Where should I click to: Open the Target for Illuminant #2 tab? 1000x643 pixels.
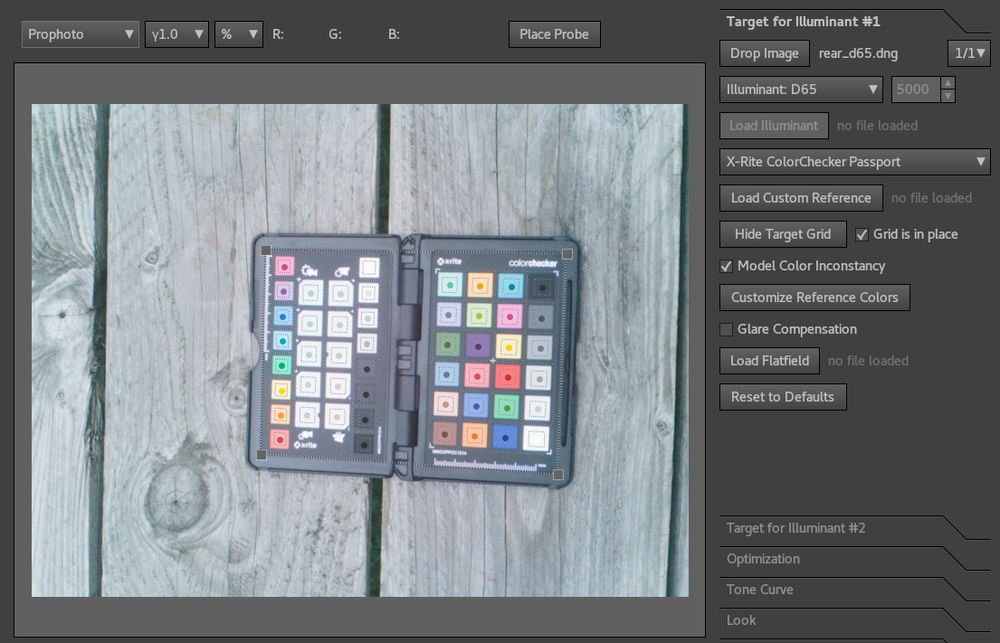click(x=796, y=528)
